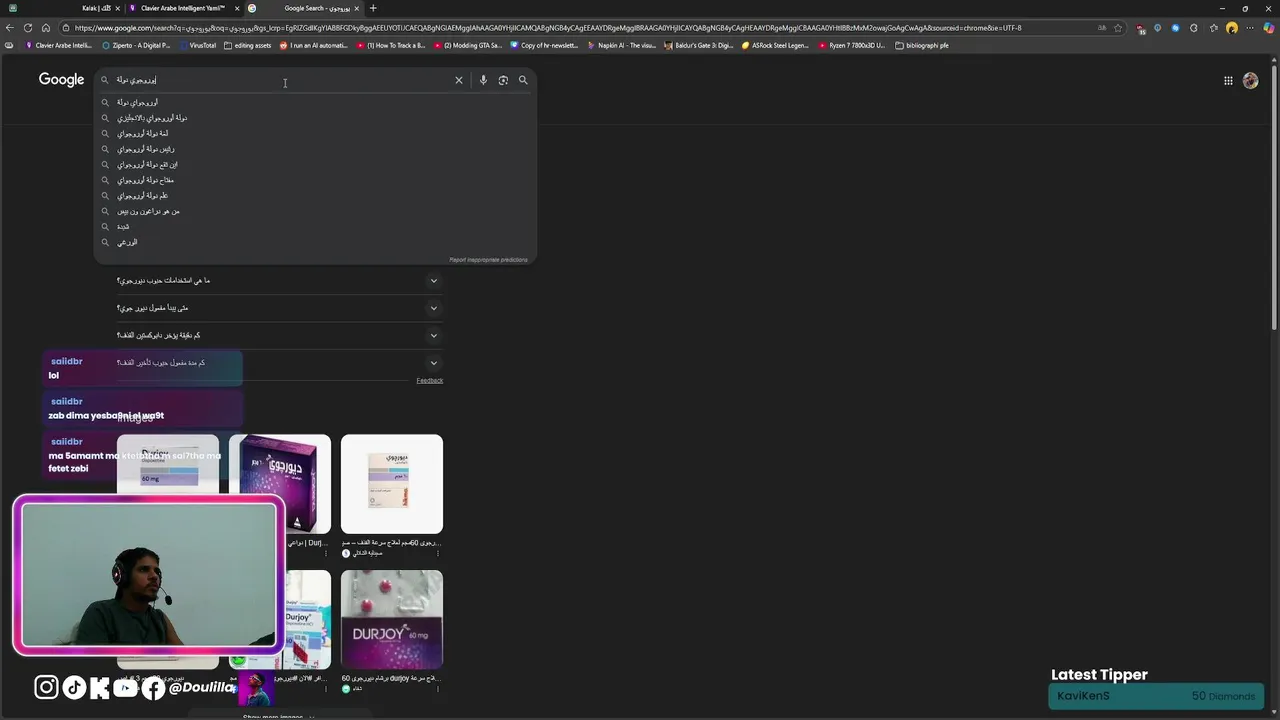Viewport: 1280px width, 720px height.
Task: Open the Modding GTA Sa... bookmark
Action: coord(468,45)
